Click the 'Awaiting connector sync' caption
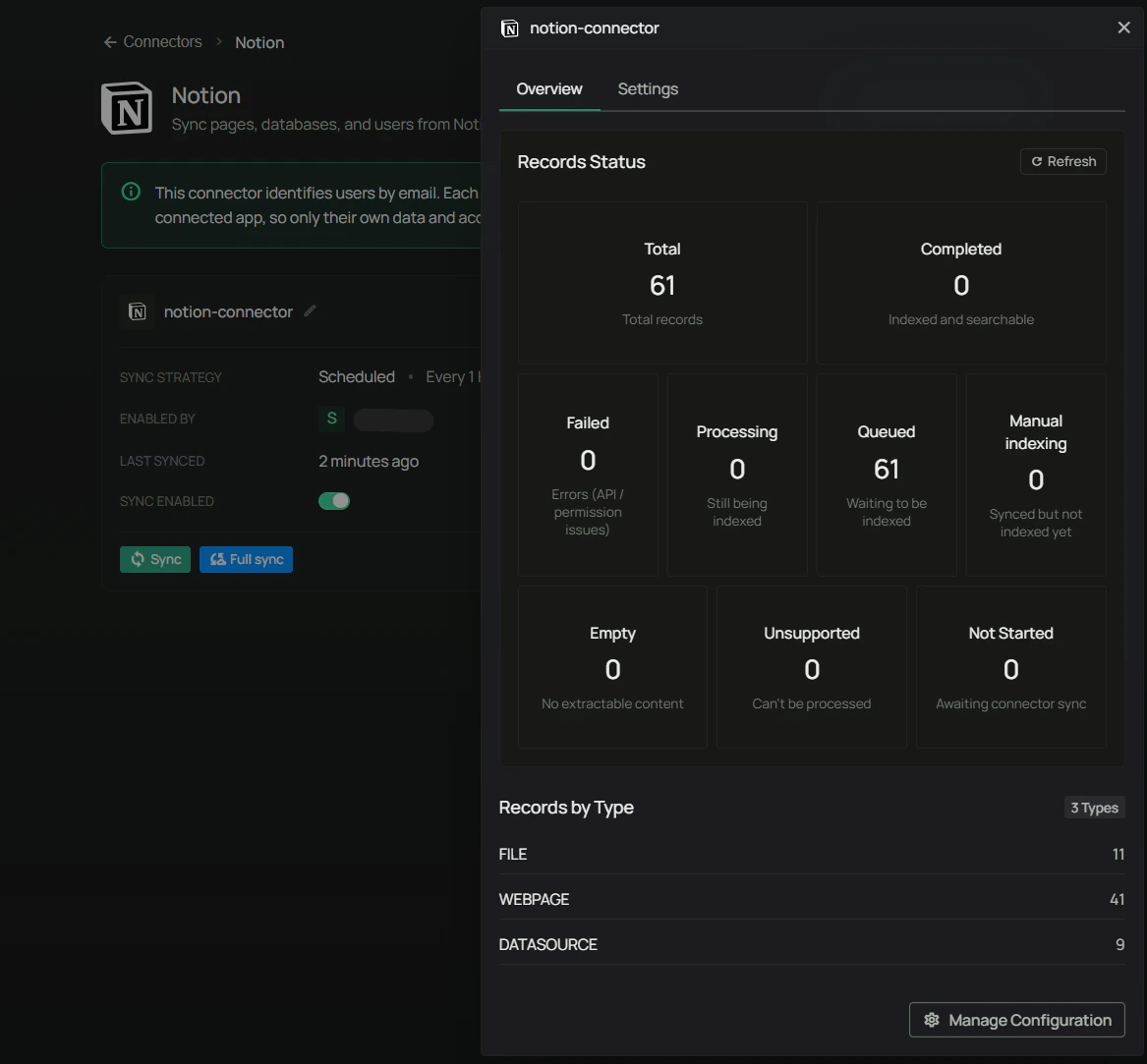The height and width of the screenshot is (1064, 1147). click(1011, 703)
